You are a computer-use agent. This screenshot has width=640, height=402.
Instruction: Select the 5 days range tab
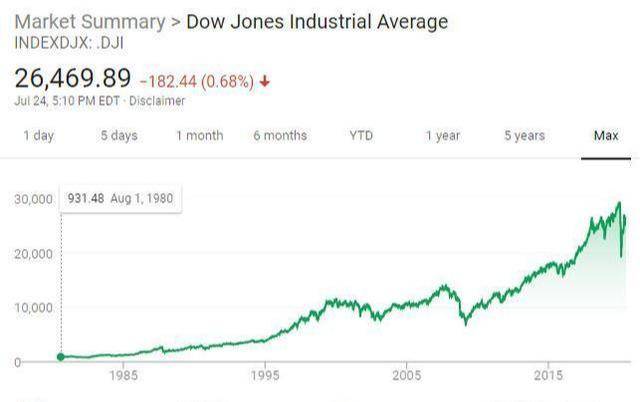tap(118, 136)
